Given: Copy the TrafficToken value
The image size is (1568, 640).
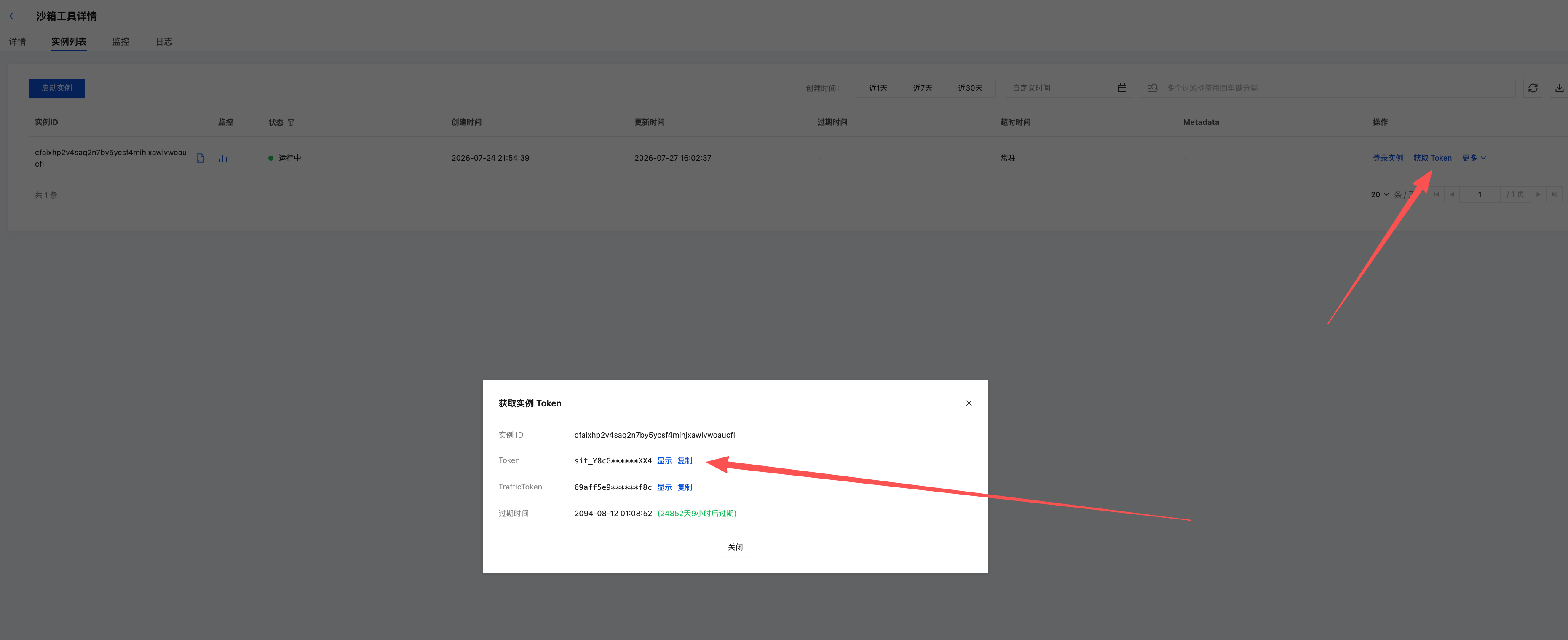Looking at the screenshot, I should [x=685, y=487].
